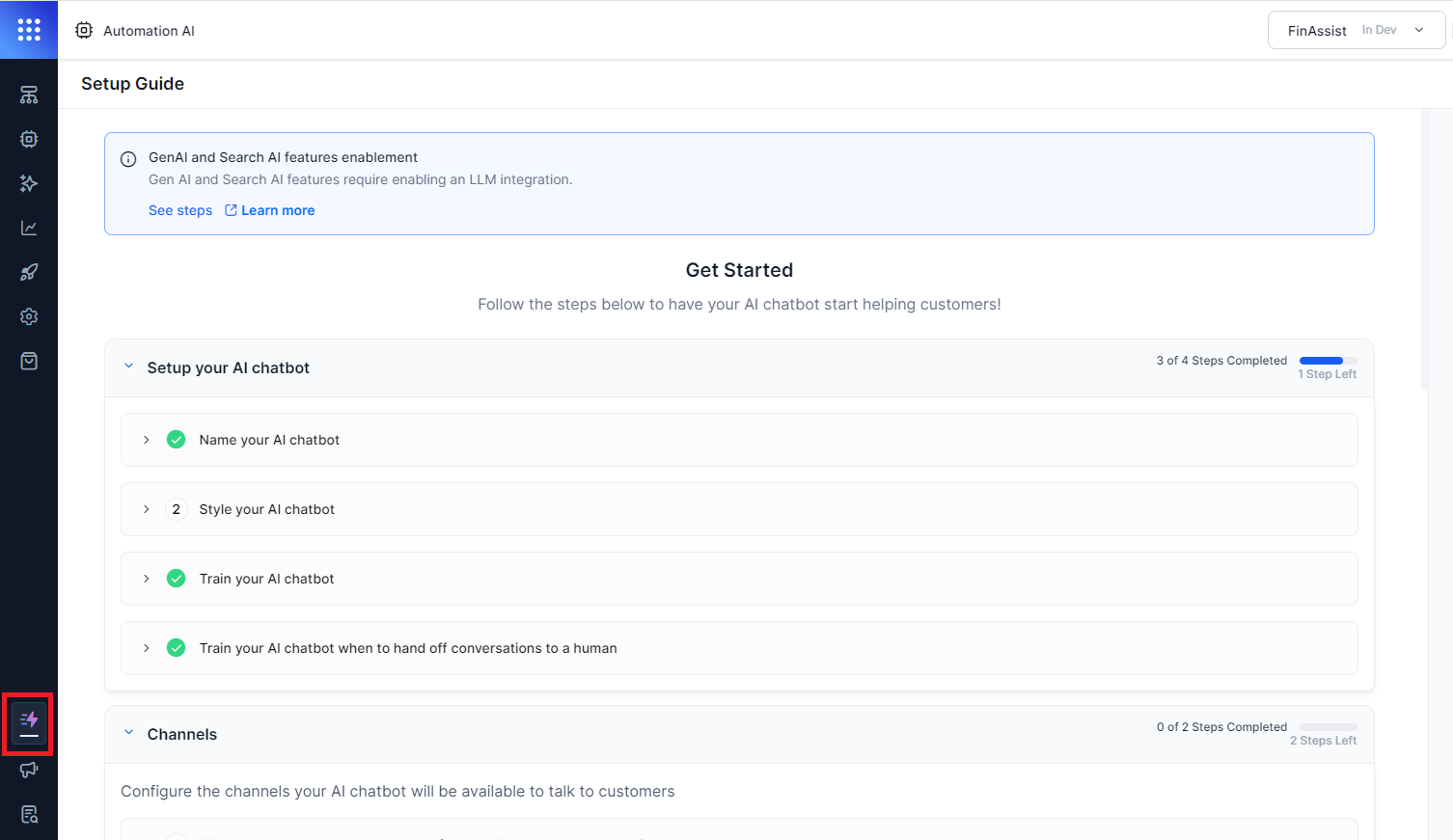Select the sparkle GenAI sidebar icon
Image resolution: width=1453 pixels, height=840 pixels.
pyautogui.click(x=29, y=183)
